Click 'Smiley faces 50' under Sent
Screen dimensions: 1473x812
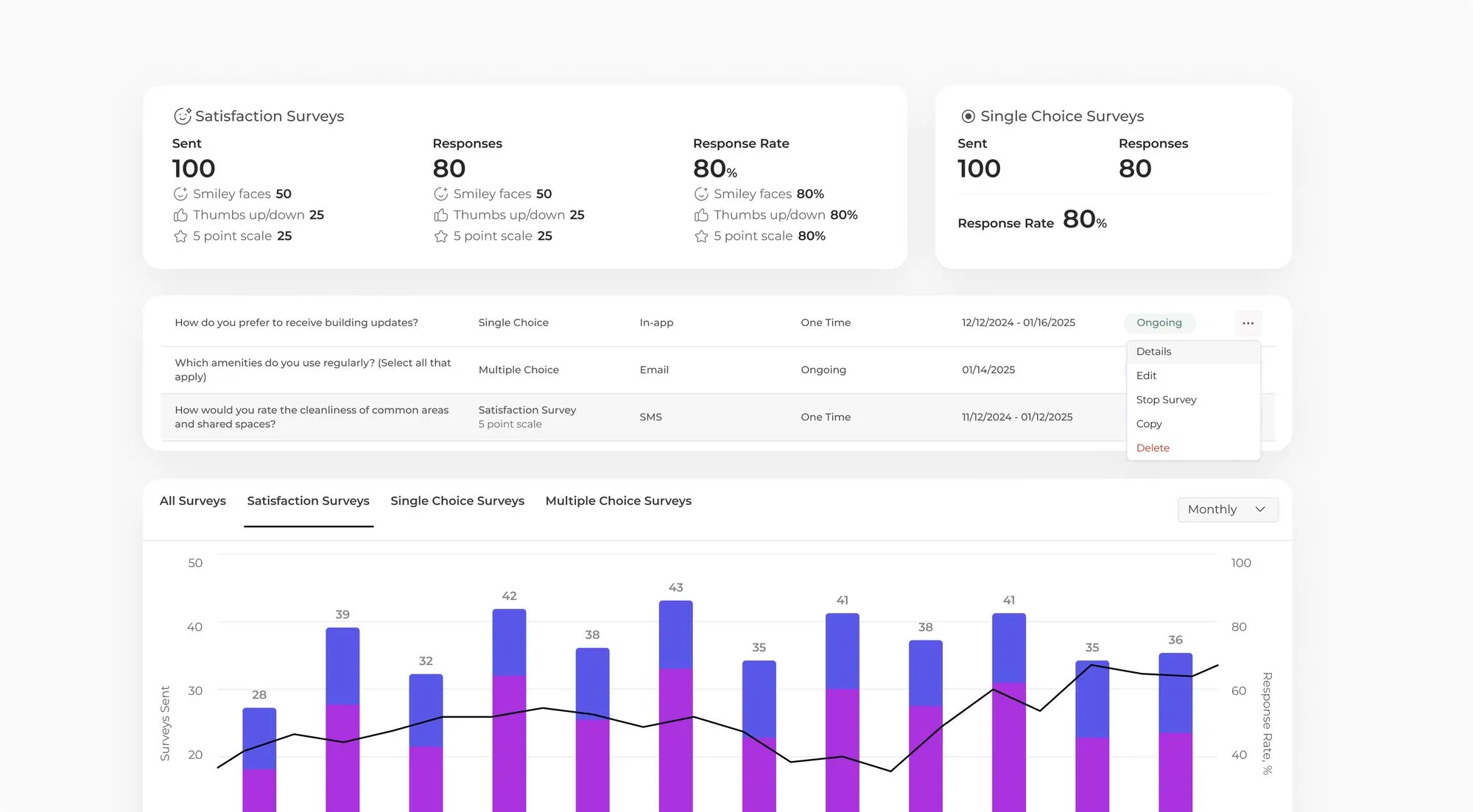coord(232,194)
